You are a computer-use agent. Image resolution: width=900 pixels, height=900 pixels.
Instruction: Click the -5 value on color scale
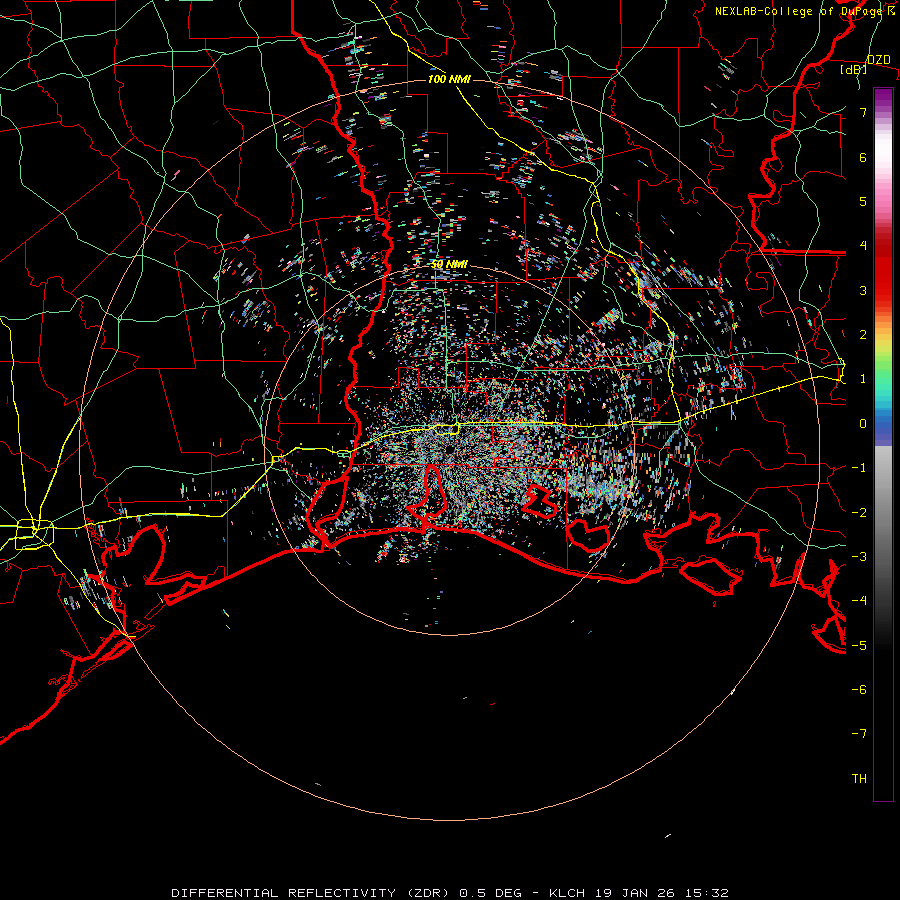(x=859, y=646)
